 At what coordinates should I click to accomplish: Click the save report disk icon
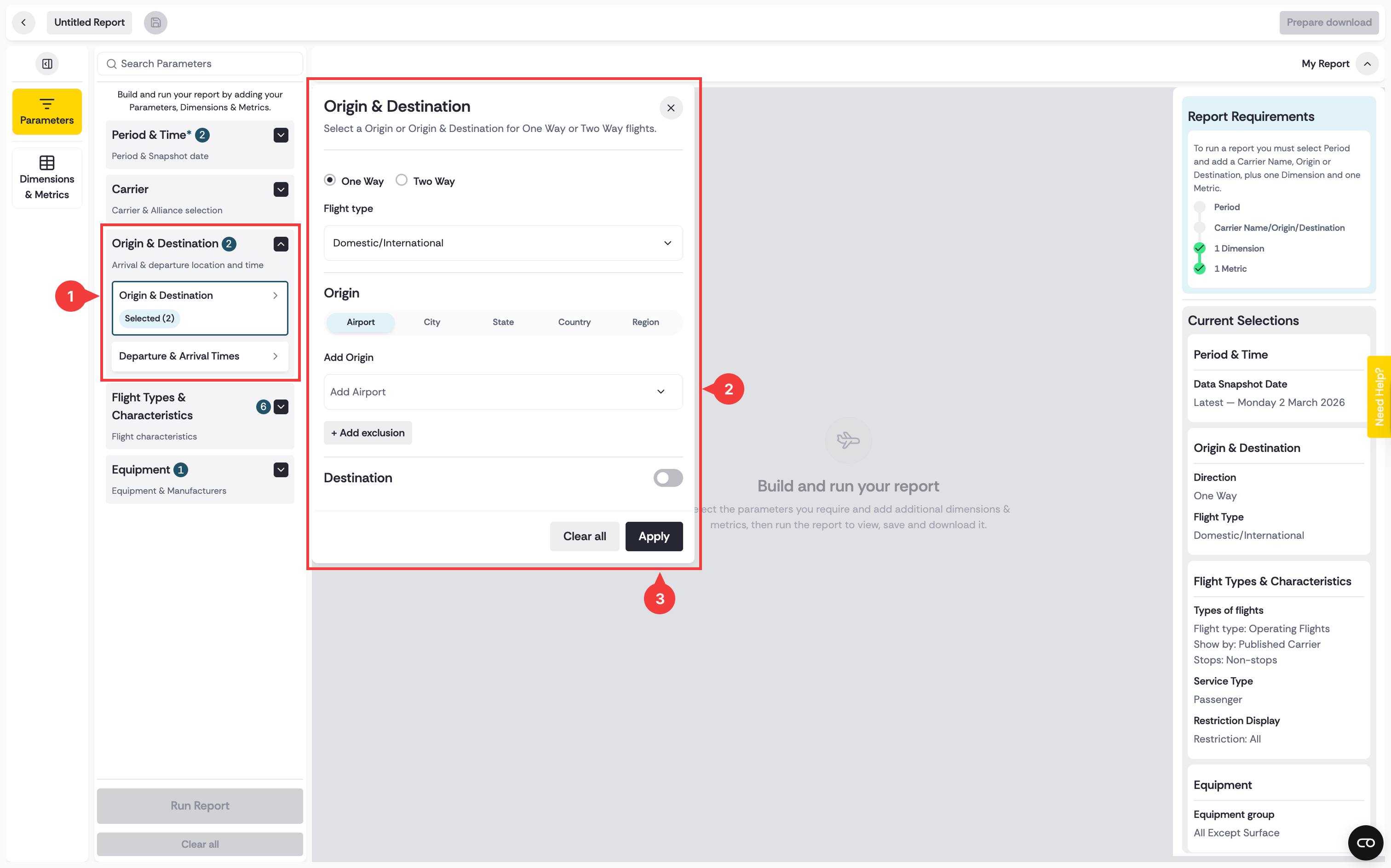tap(155, 23)
